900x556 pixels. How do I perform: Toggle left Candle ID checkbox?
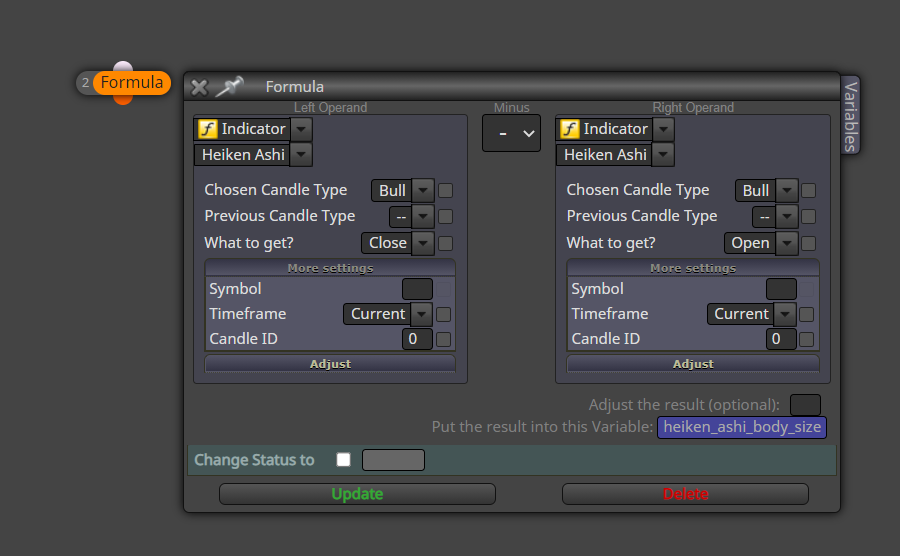click(x=443, y=340)
